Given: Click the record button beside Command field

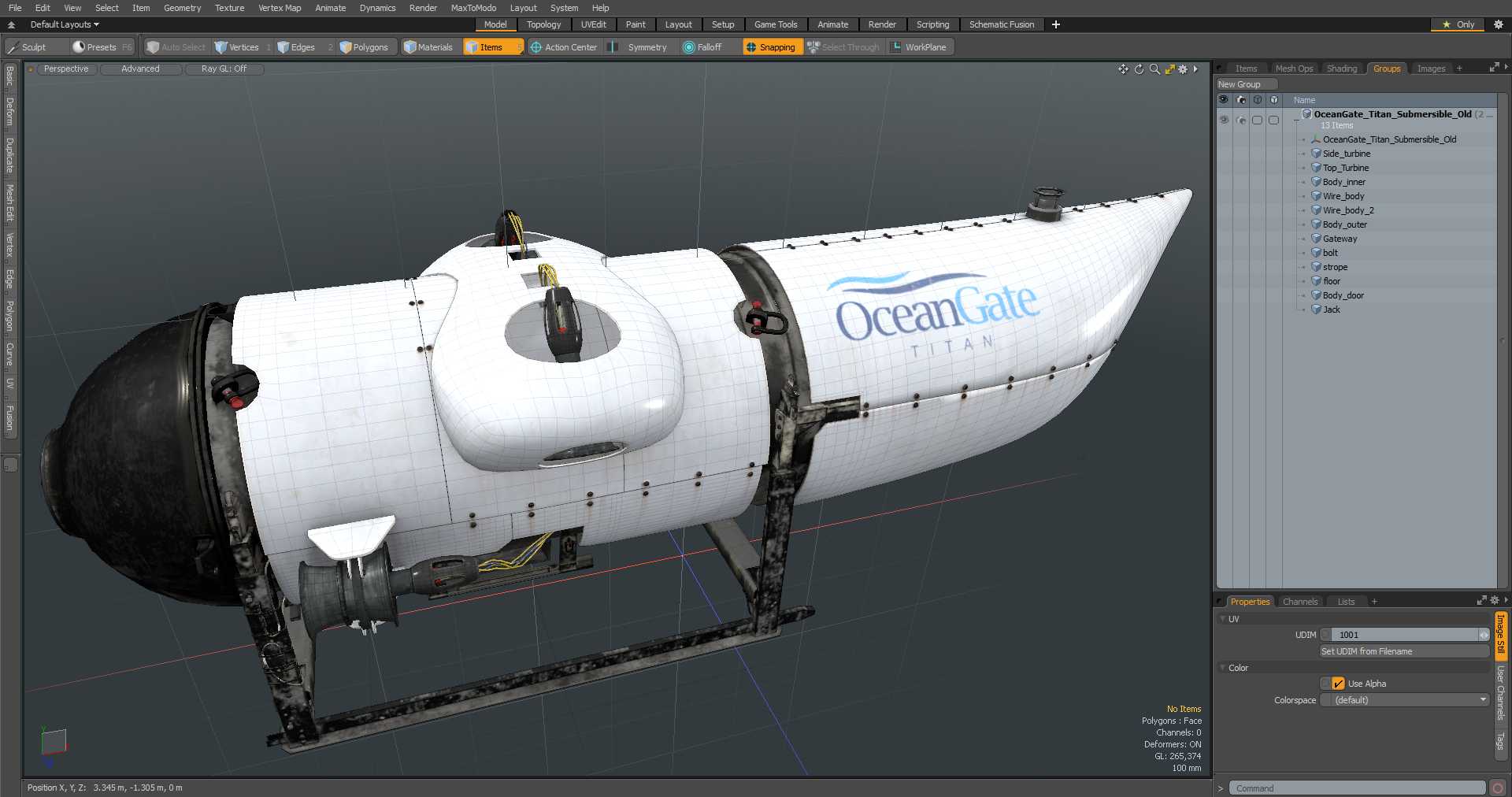Looking at the screenshot, I should (x=1498, y=788).
